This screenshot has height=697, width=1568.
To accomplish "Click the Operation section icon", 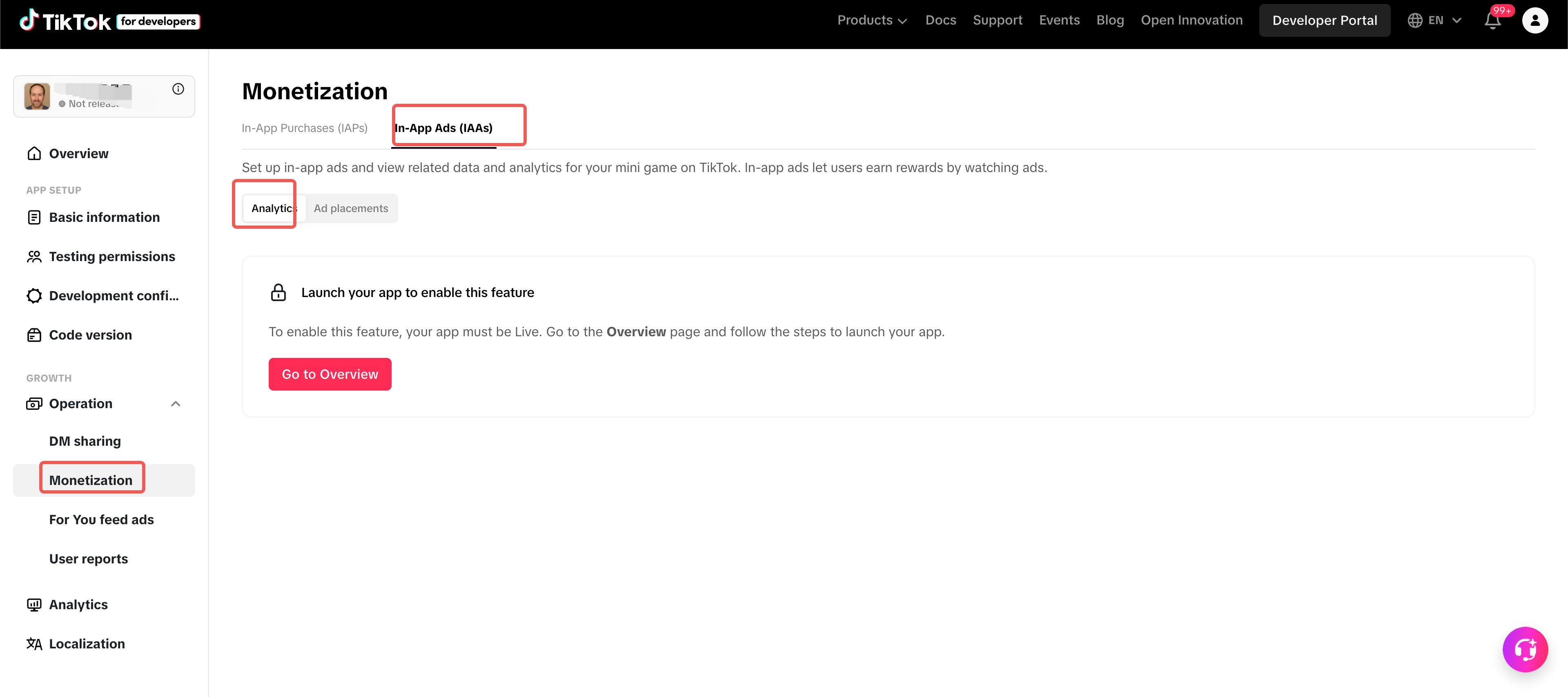I will coord(34,403).
